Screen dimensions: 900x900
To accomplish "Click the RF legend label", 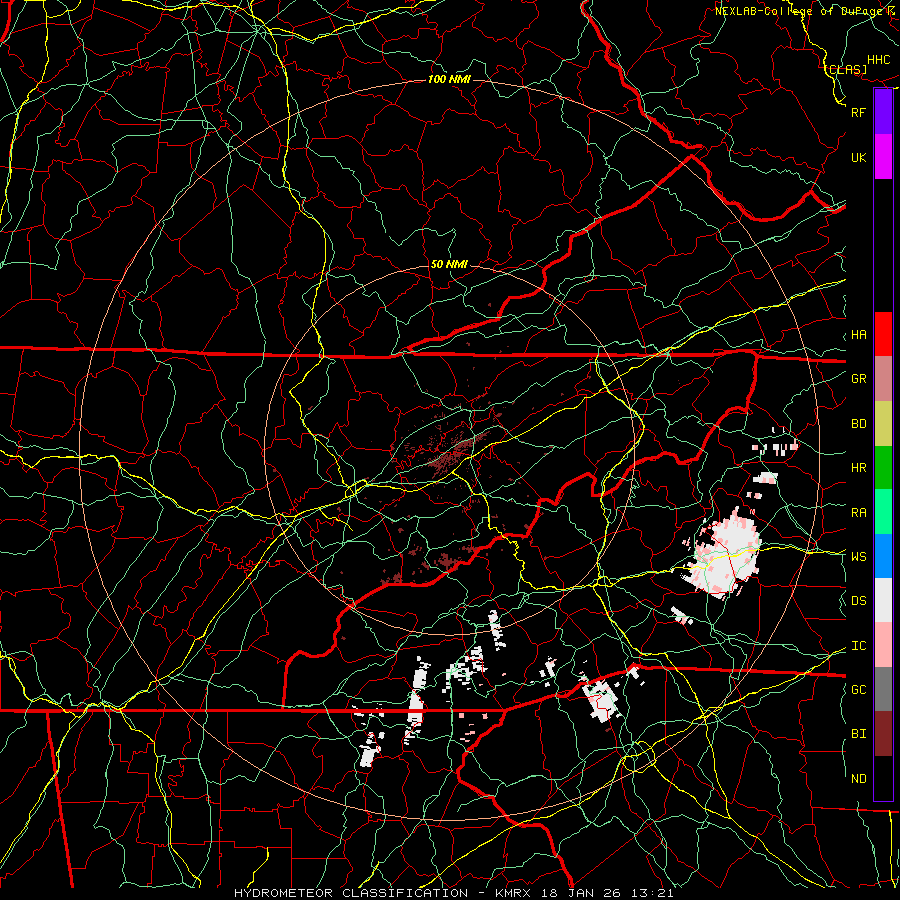I will coord(858,112).
